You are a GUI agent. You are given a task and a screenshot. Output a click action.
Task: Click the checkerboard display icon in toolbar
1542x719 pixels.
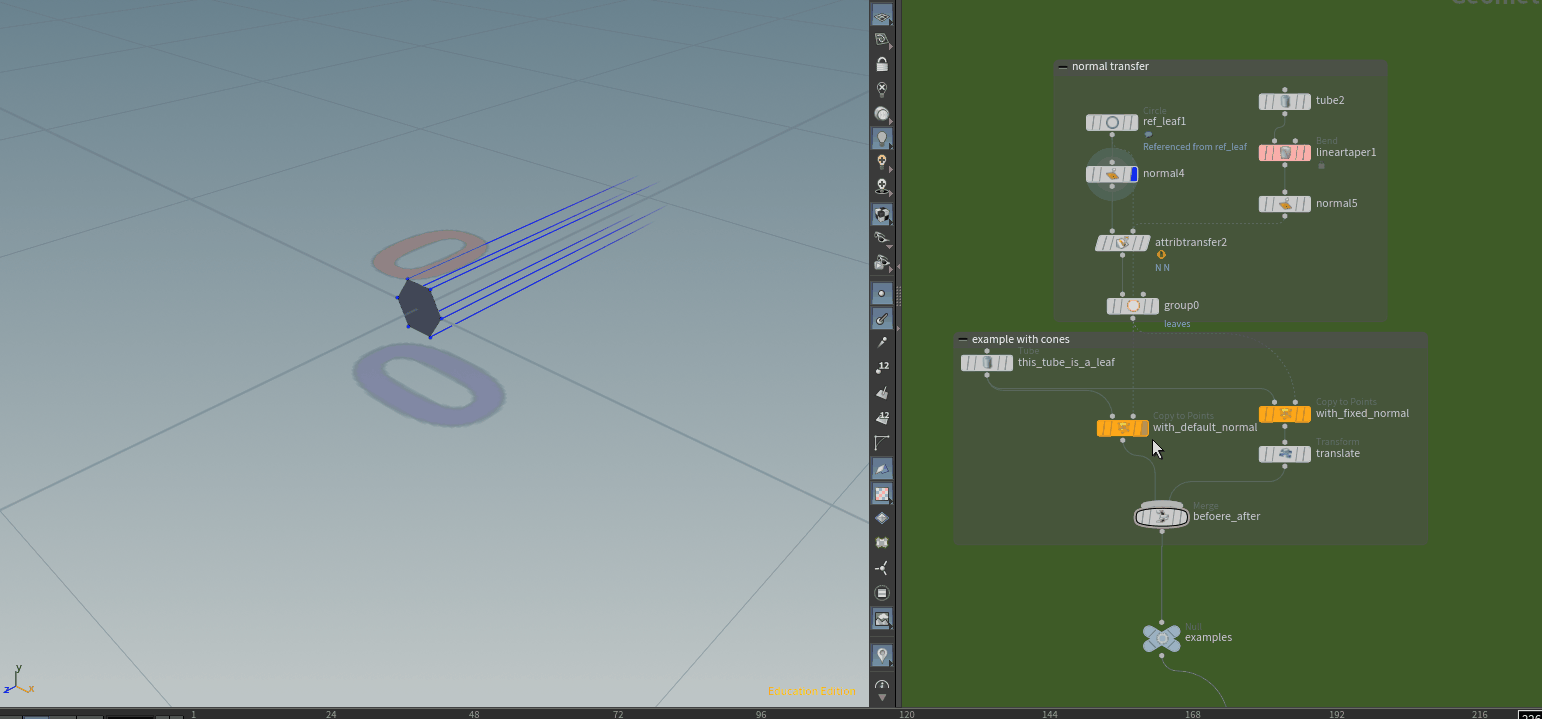(x=881, y=494)
